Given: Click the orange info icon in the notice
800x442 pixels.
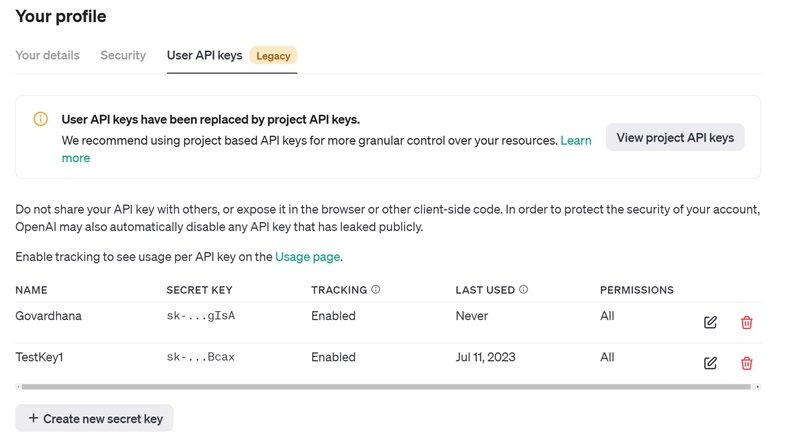Looking at the screenshot, I should pyautogui.click(x=40, y=119).
